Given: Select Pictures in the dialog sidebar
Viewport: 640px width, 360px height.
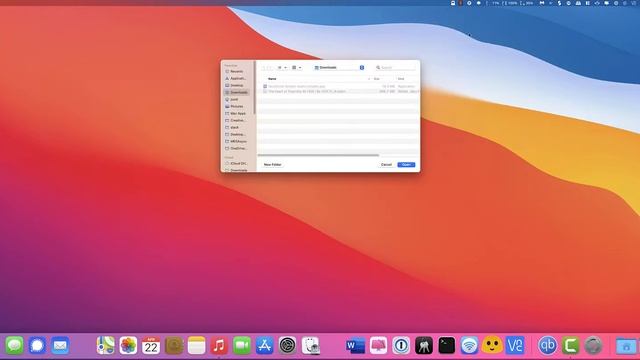Looking at the screenshot, I should coord(236,106).
